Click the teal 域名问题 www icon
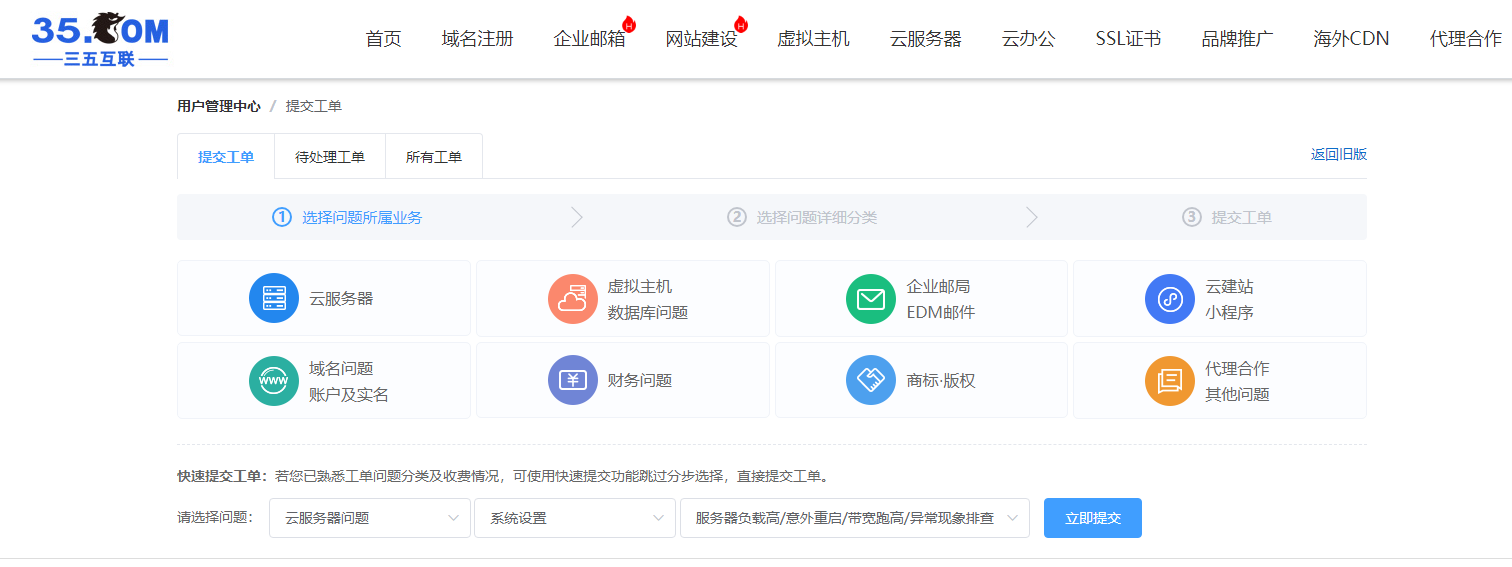Screen dimensions: 1512x567 273,380
